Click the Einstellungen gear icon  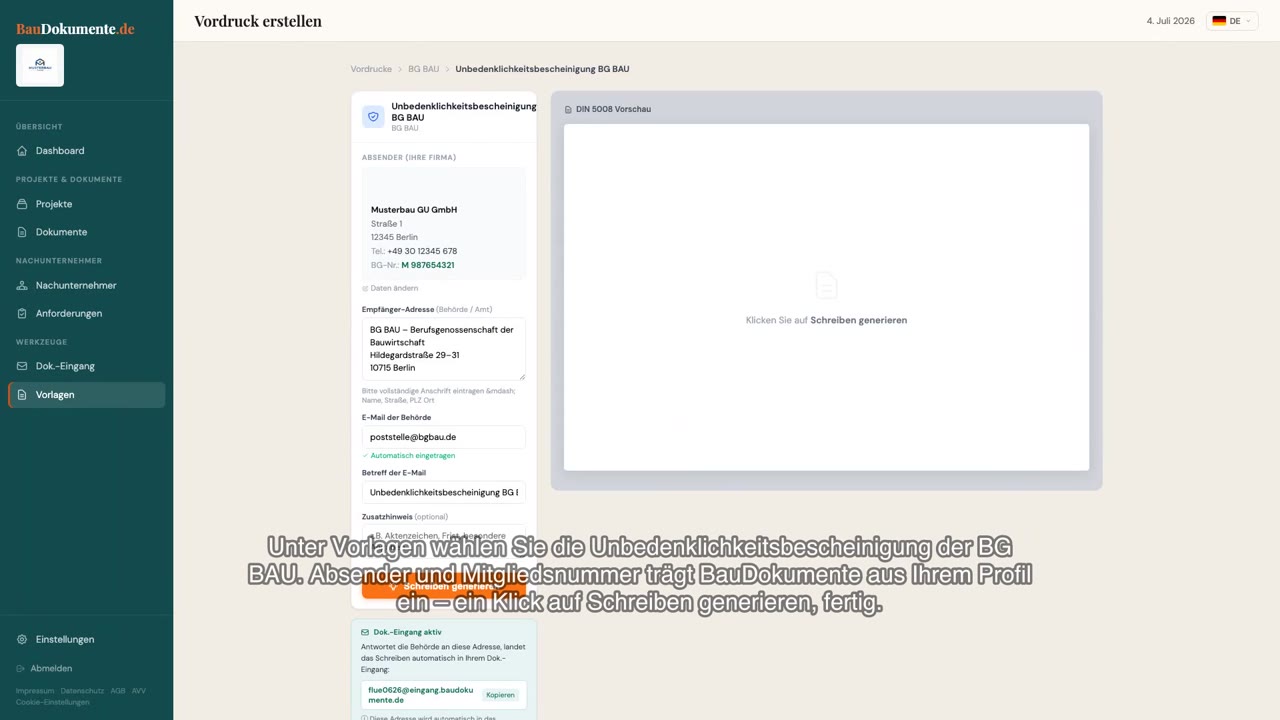point(22,640)
